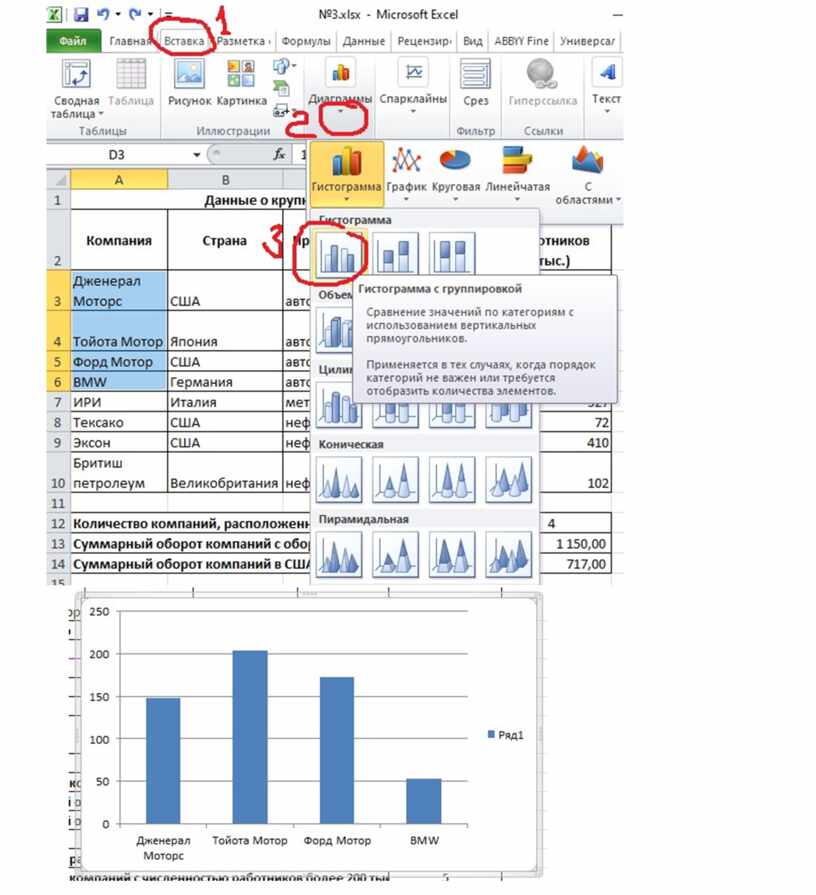Click the Ряд1 legend entry in chart

[x=506, y=735]
